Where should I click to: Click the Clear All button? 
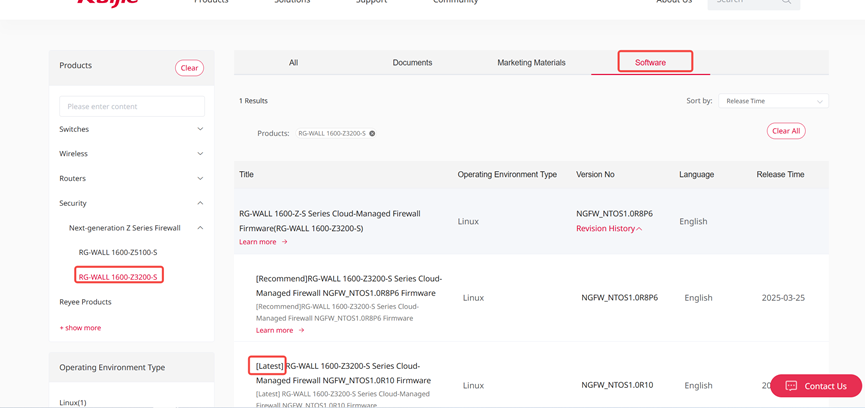786,131
